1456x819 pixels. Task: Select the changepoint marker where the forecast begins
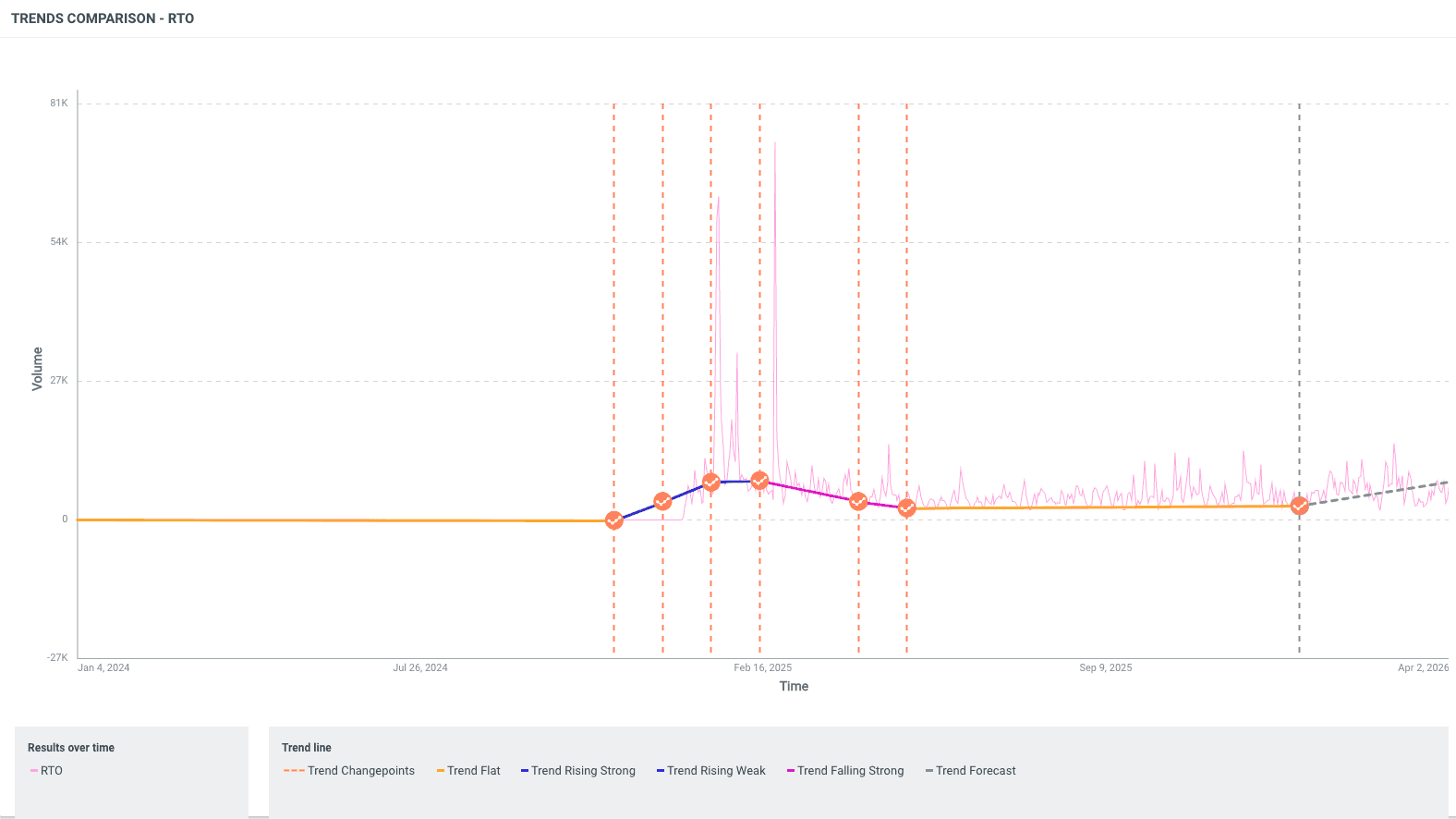click(1299, 506)
